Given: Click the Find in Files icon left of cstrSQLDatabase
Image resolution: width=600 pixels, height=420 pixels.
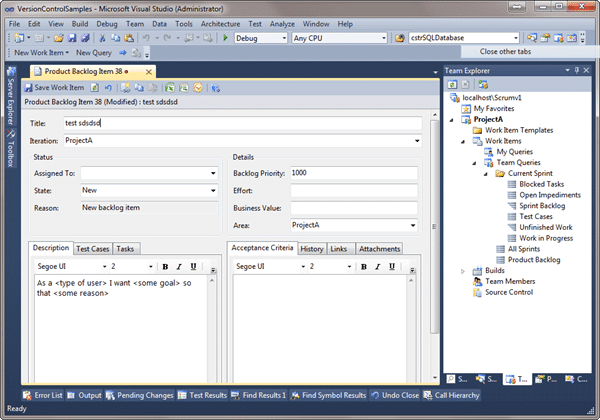Looking at the screenshot, I should (x=400, y=38).
